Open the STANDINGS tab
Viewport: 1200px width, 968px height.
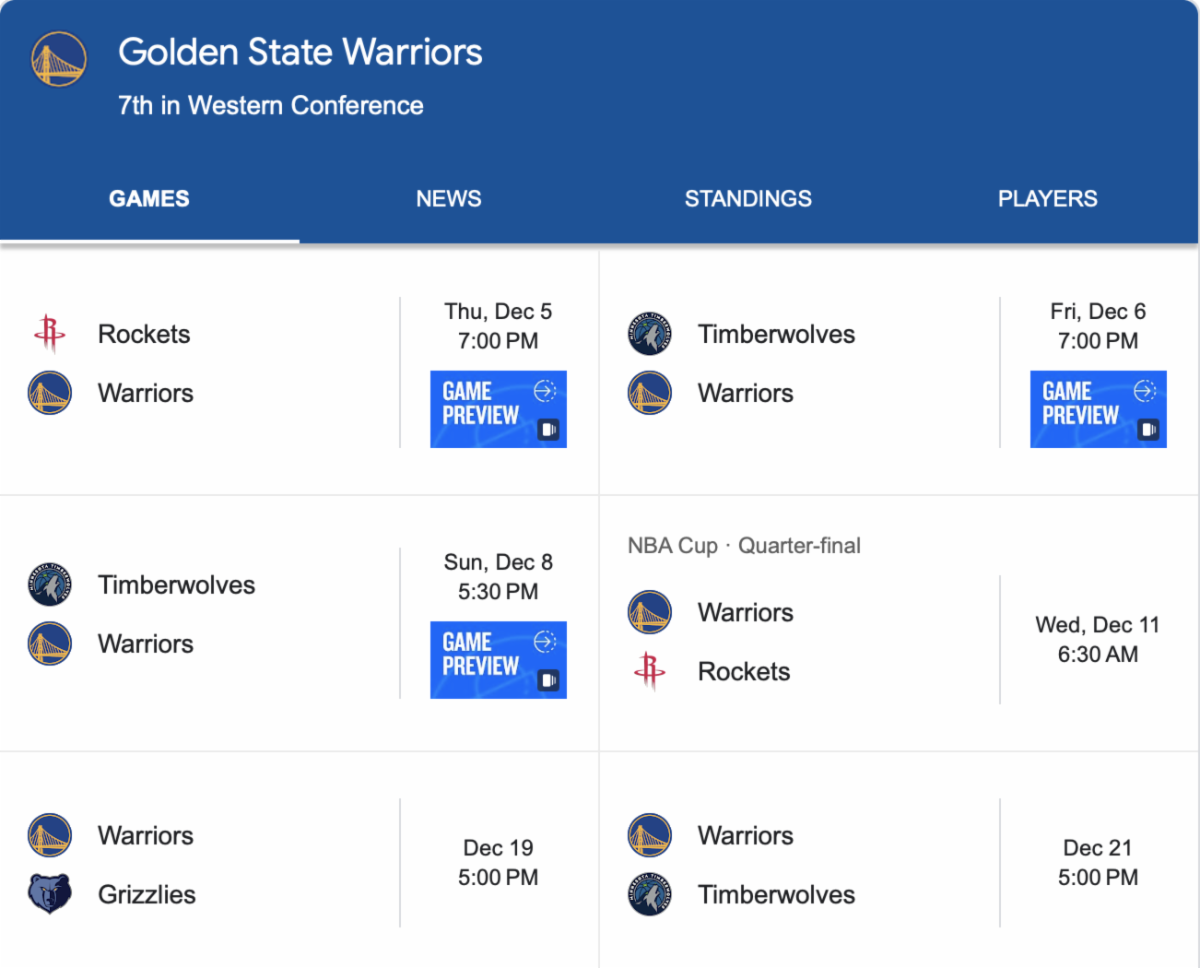pyautogui.click(x=748, y=199)
